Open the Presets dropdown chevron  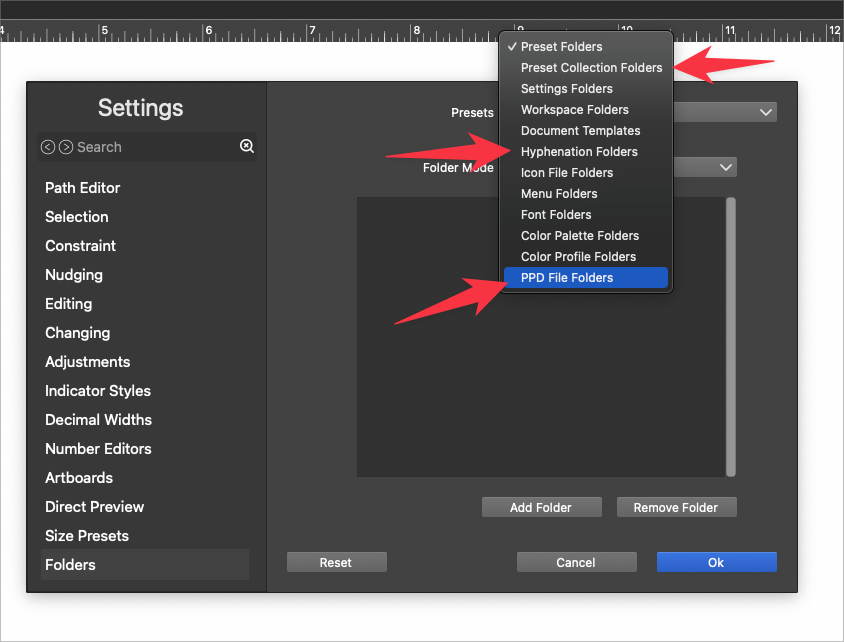click(766, 113)
